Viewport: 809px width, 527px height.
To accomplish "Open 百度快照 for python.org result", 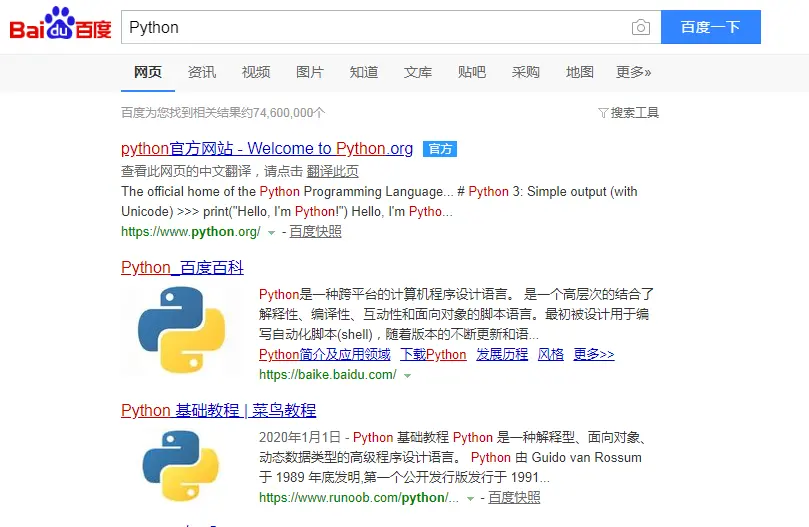I will (315, 232).
